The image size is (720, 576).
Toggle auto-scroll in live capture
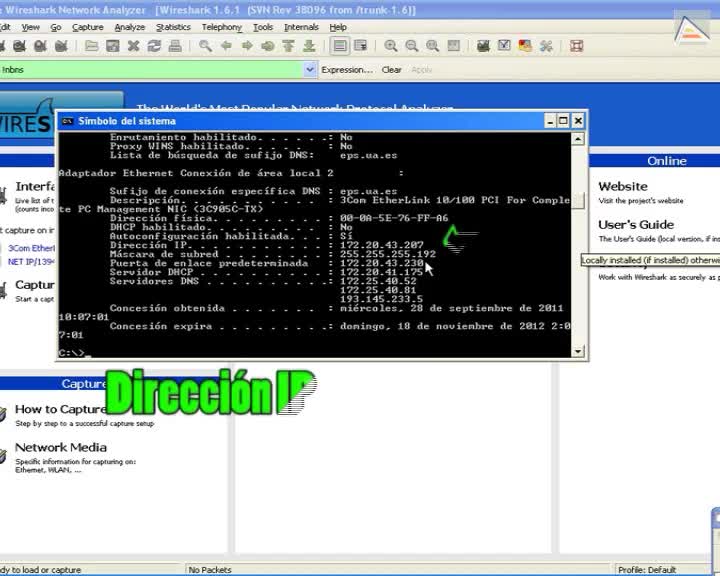(360, 46)
